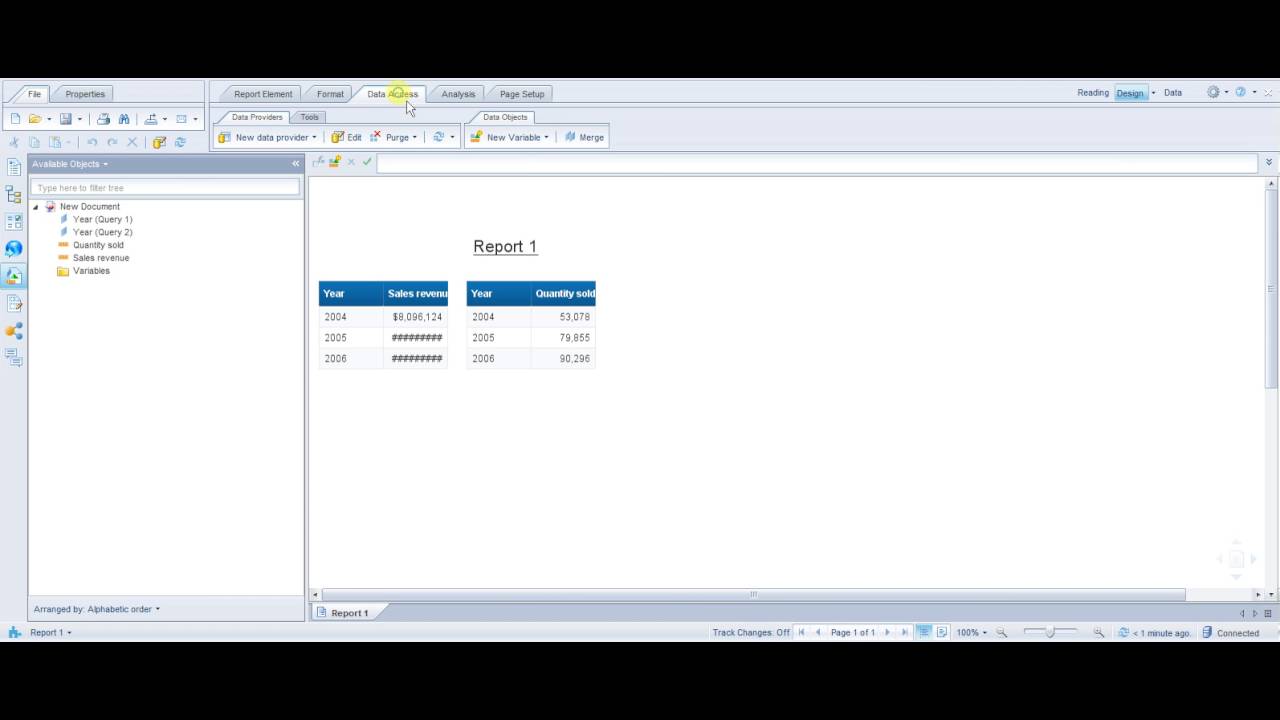
Task: Validate formula green checkmark icon
Action: (x=367, y=161)
